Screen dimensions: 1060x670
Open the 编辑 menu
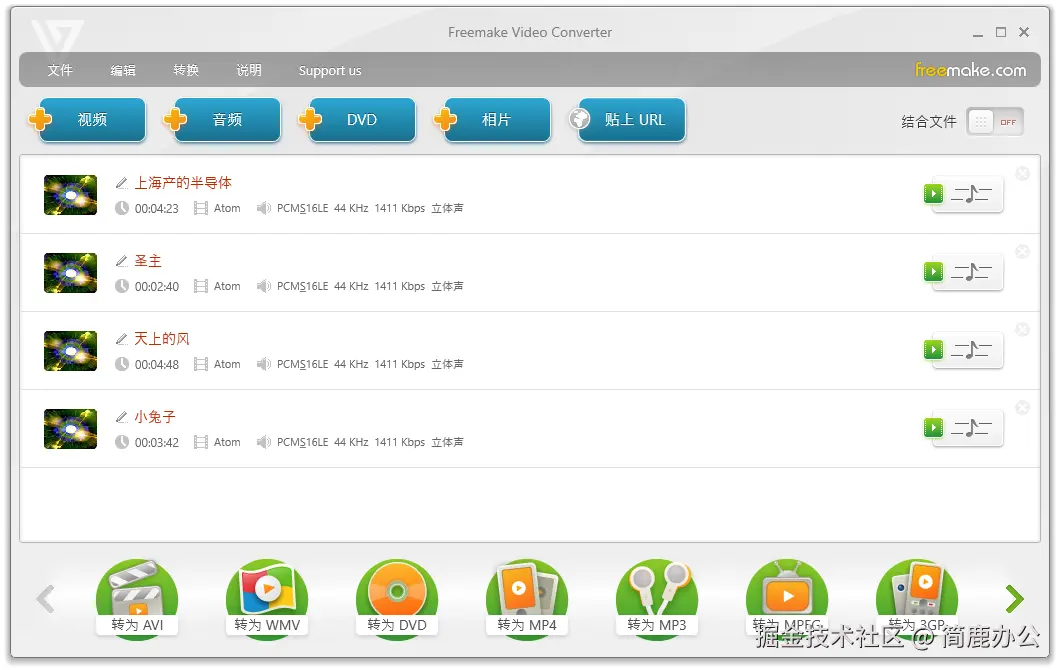pyautogui.click(x=123, y=70)
